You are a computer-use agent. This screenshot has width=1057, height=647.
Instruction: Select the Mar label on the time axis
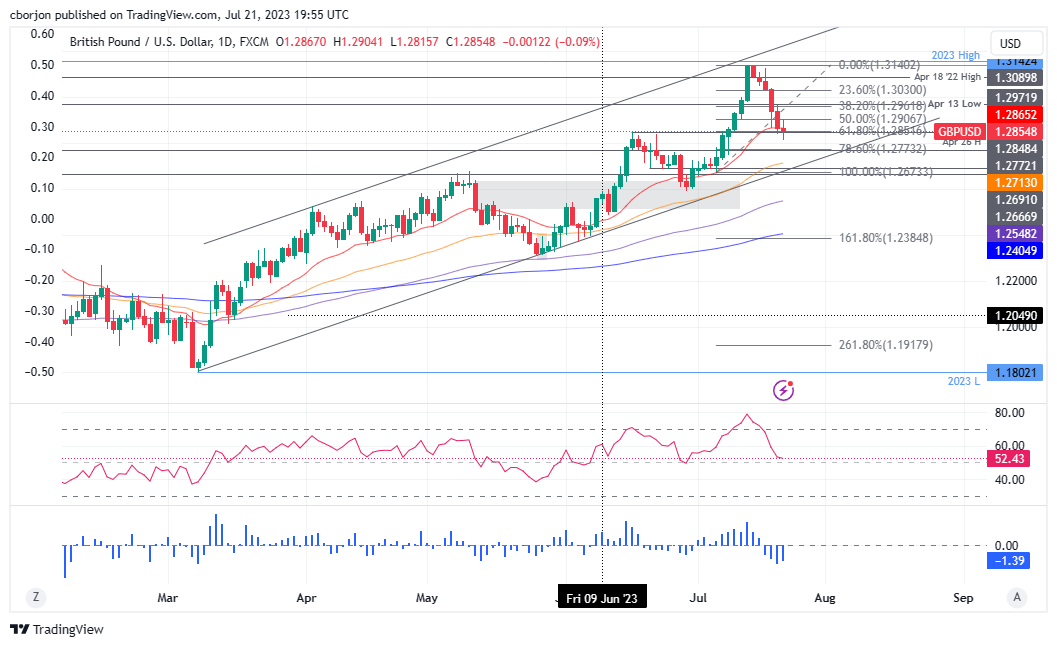(x=168, y=597)
